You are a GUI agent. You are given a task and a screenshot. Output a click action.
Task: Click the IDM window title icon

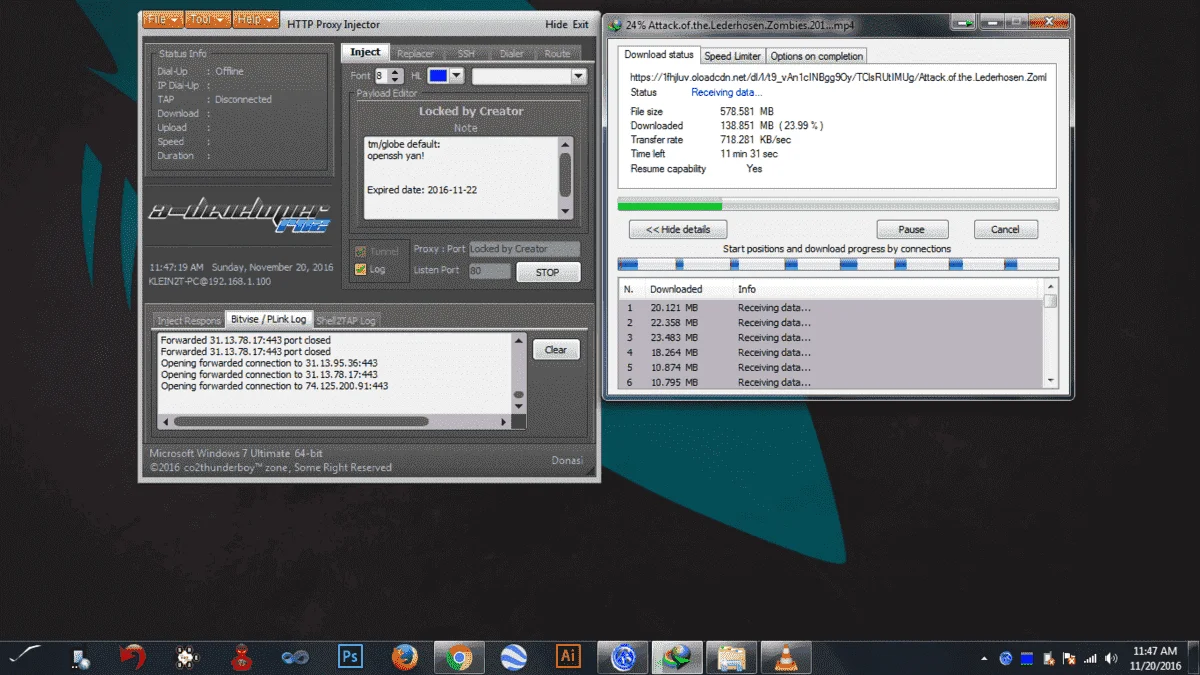pyautogui.click(x=614, y=24)
